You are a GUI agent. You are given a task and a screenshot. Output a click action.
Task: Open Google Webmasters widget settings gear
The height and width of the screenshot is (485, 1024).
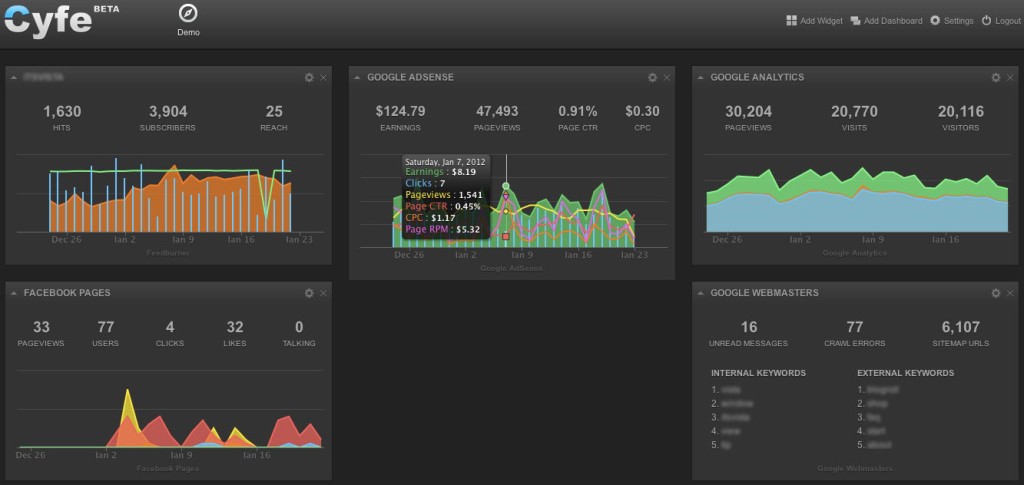(x=996, y=294)
